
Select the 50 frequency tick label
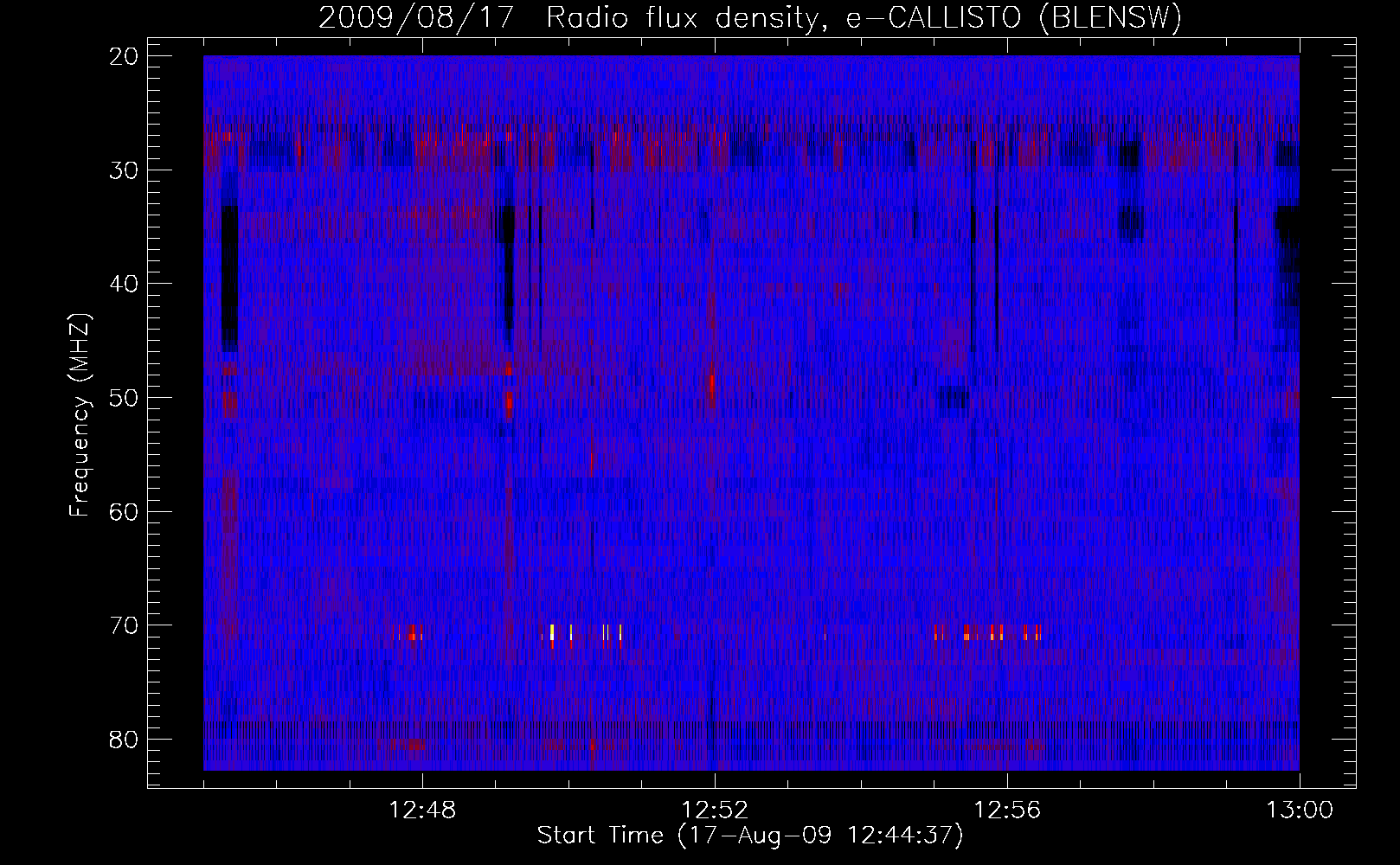pos(125,398)
